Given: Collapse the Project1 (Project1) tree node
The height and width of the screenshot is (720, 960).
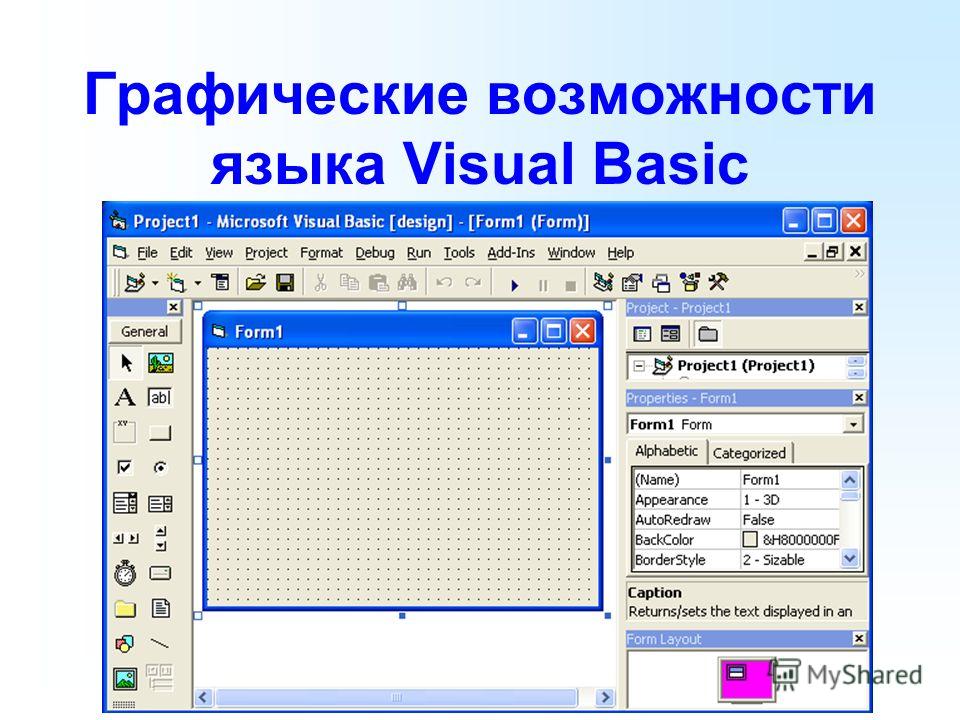Looking at the screenshot, I should coord(639,366).
